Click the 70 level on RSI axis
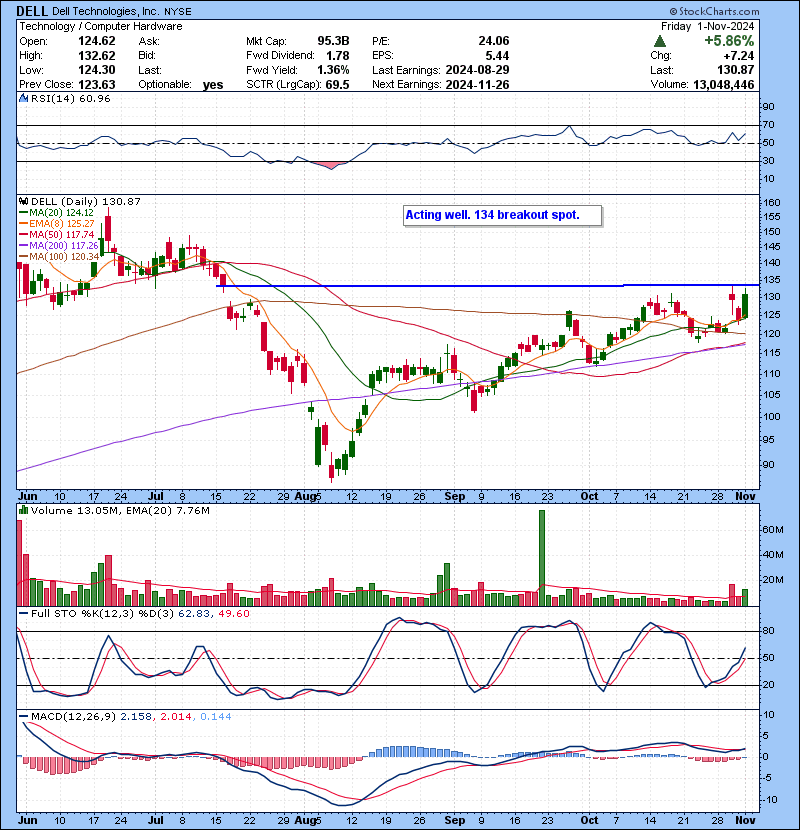The height and width of the screenshot is (830, 800). (x=768, y=125)
